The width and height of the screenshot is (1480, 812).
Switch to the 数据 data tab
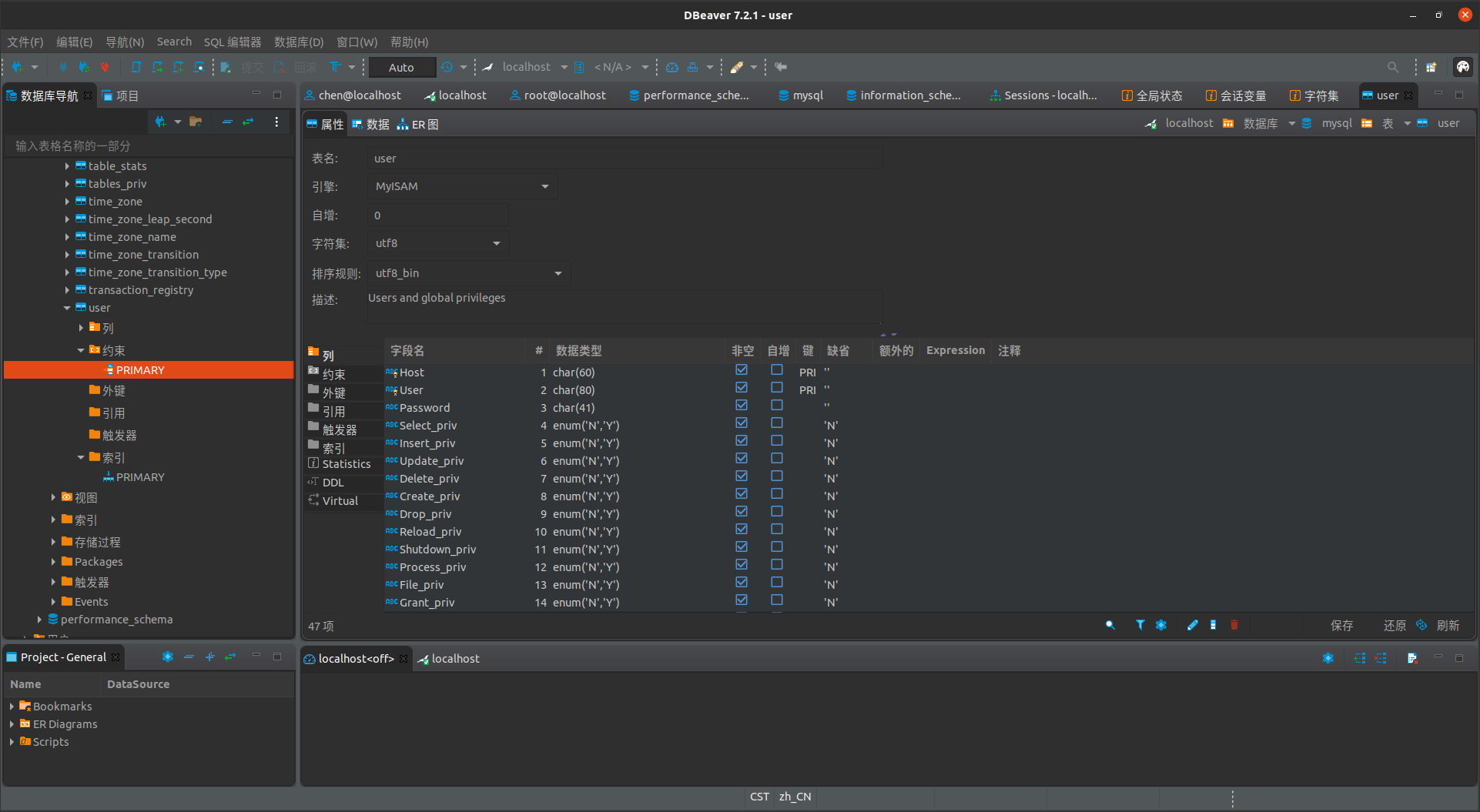tap(370, 125)
